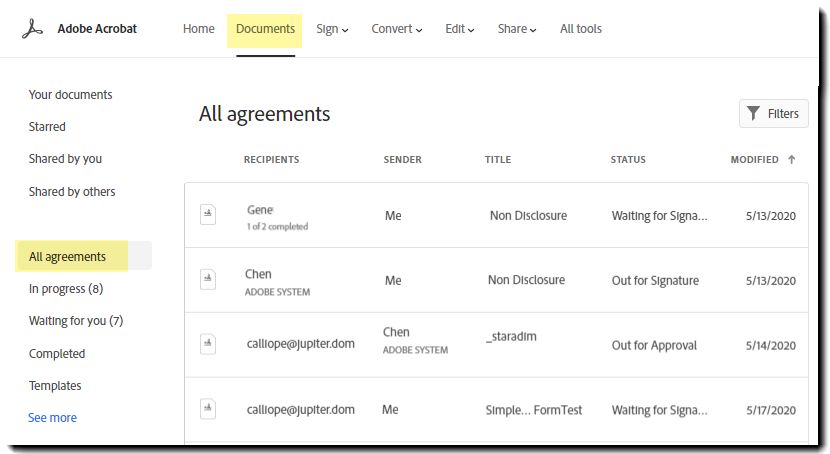The height and width of the screenshot is (454, 830).
Task: Open All tools tab
Action: [581, 29]
